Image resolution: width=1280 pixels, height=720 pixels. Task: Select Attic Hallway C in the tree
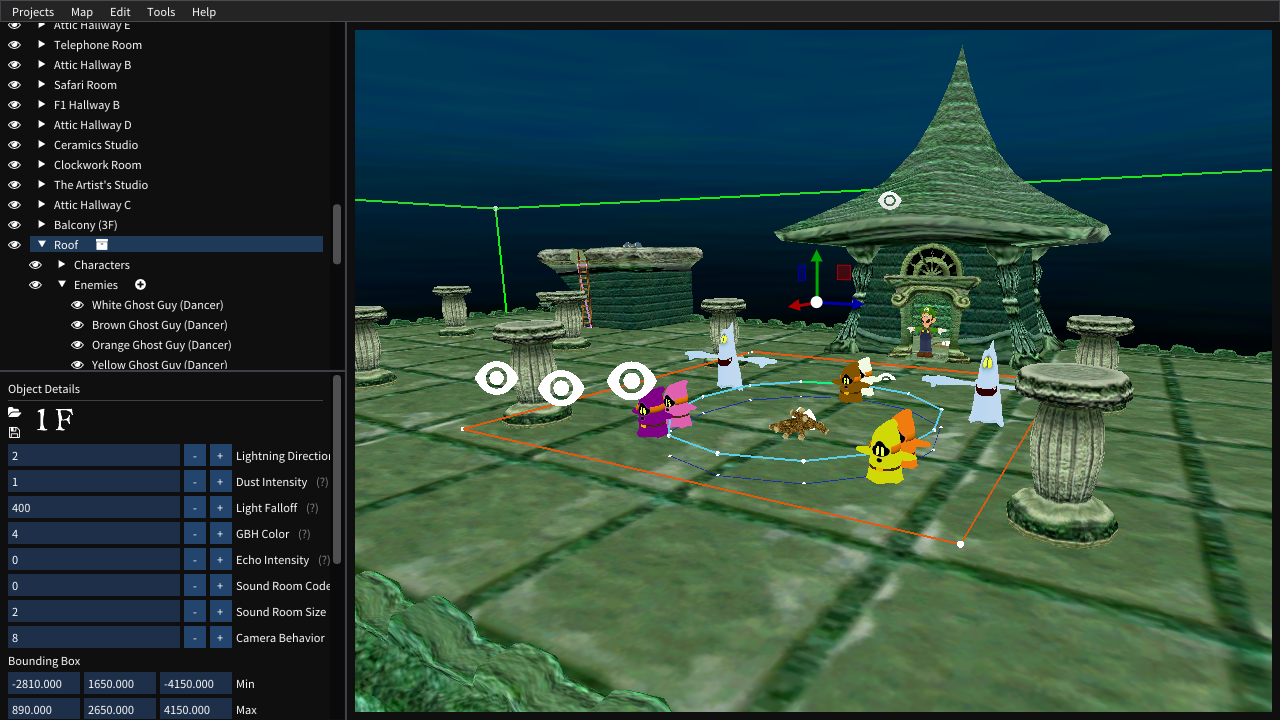[x=92, y=205]
